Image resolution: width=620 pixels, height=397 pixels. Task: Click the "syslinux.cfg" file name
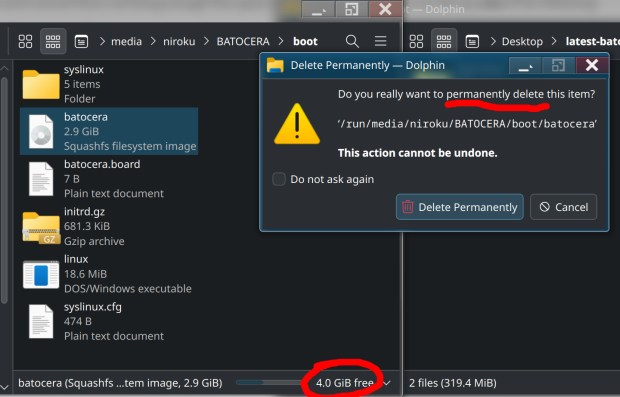click(x=93, y=307)
